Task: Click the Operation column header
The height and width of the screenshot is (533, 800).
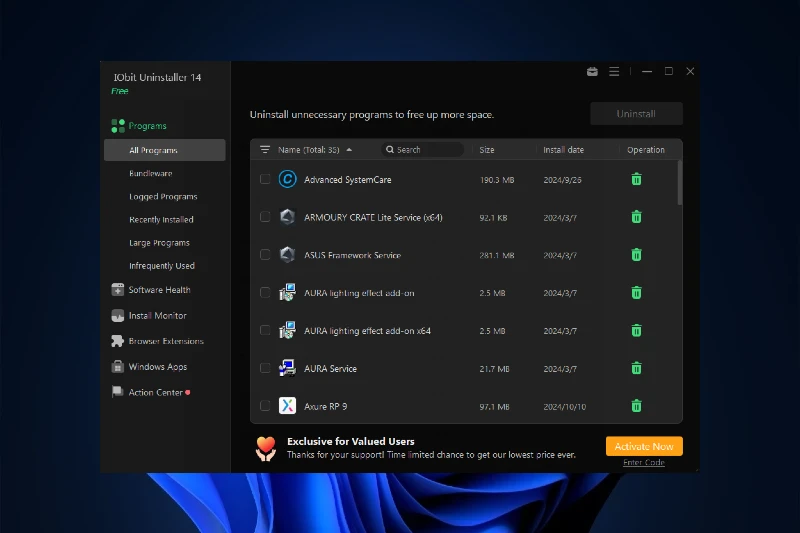Action: pos(646,150)
